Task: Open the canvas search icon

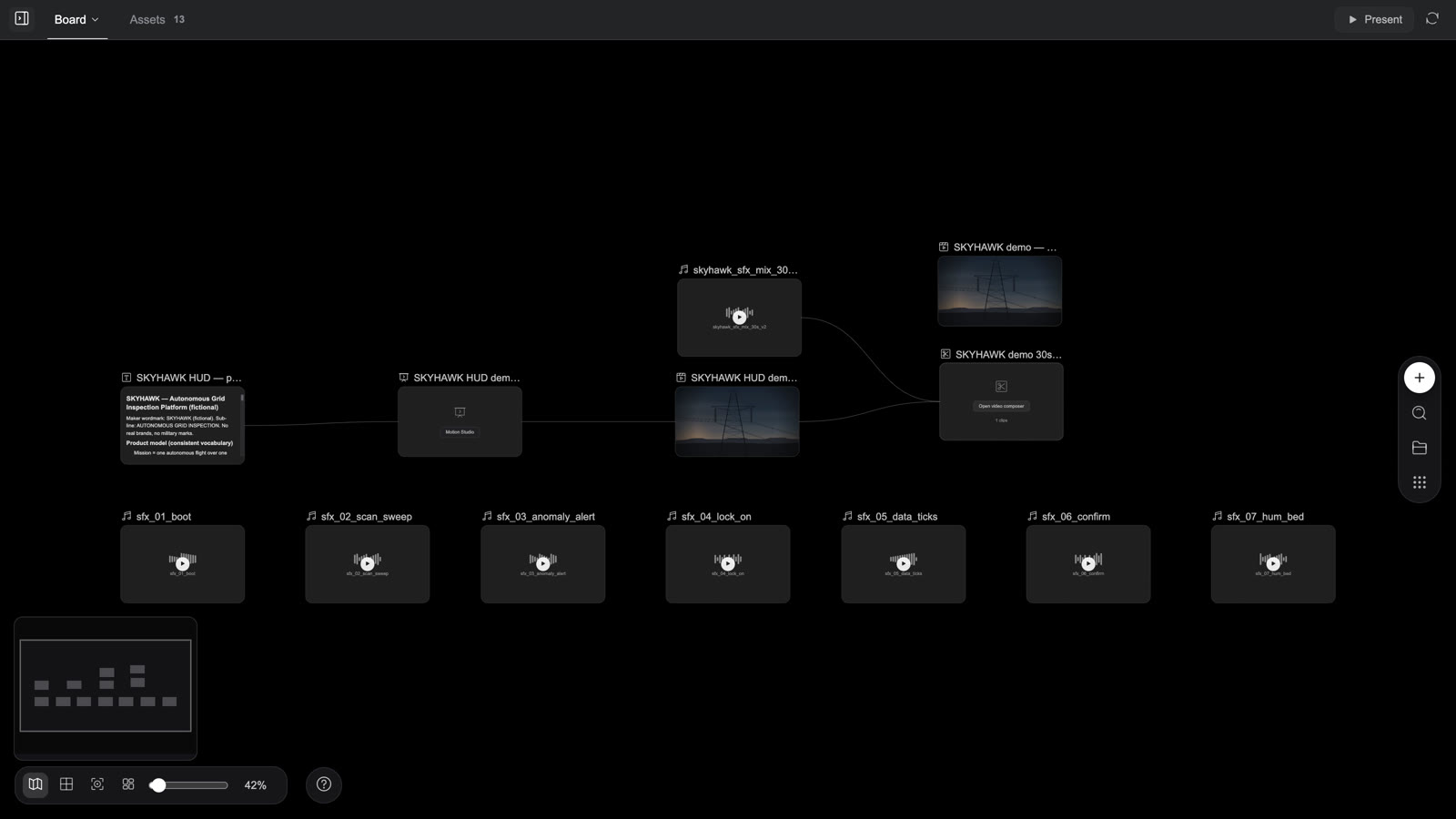Action: pyautogui.click(x=1419, y=413)
